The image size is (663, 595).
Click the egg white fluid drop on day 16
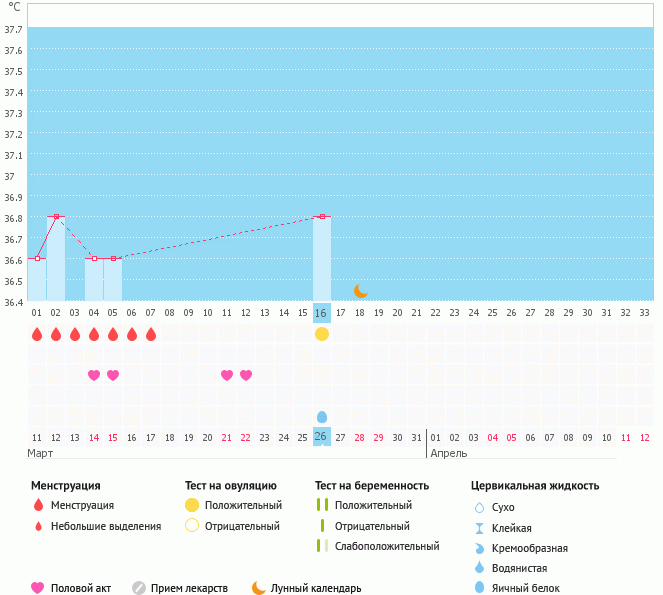[322, 416]
